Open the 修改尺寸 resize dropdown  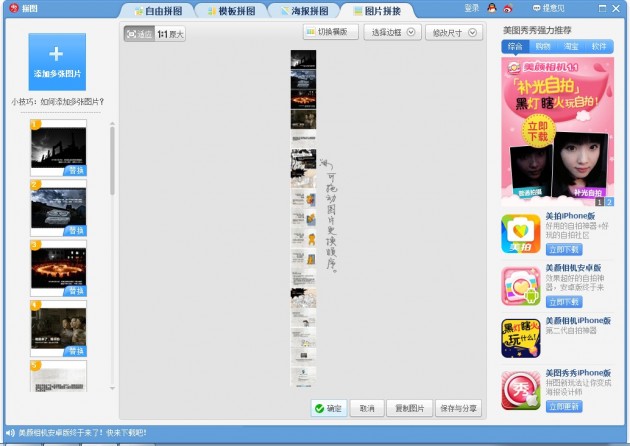point(455,32)
